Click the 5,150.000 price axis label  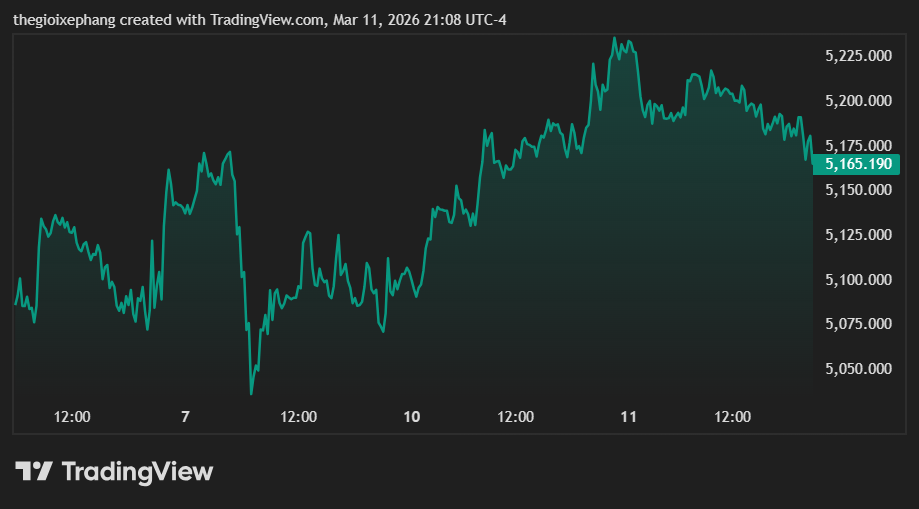click(857, 190)
